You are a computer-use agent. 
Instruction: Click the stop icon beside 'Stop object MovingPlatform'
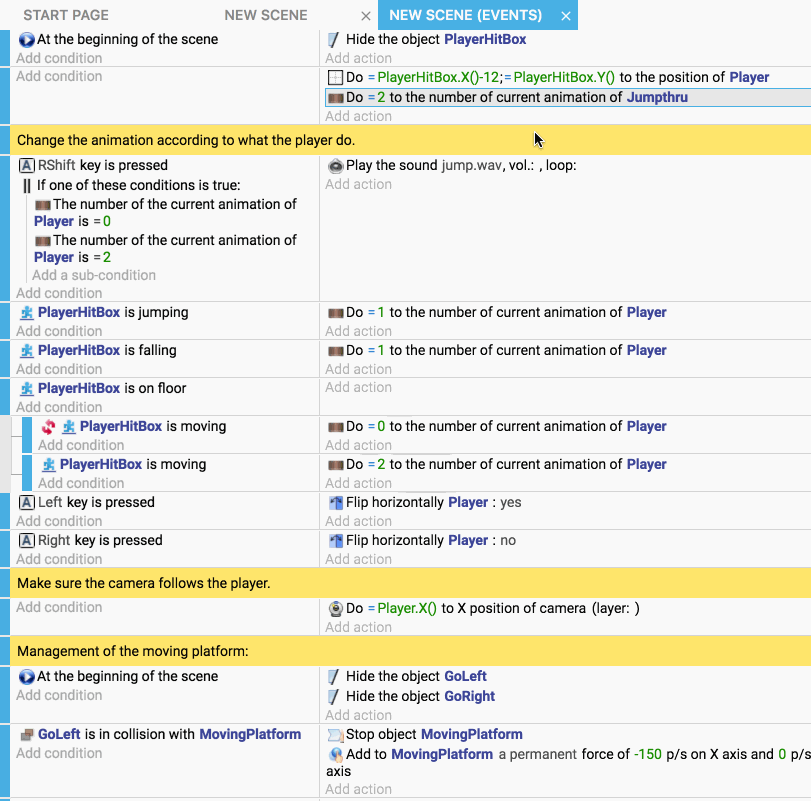[x=334, y=734]
